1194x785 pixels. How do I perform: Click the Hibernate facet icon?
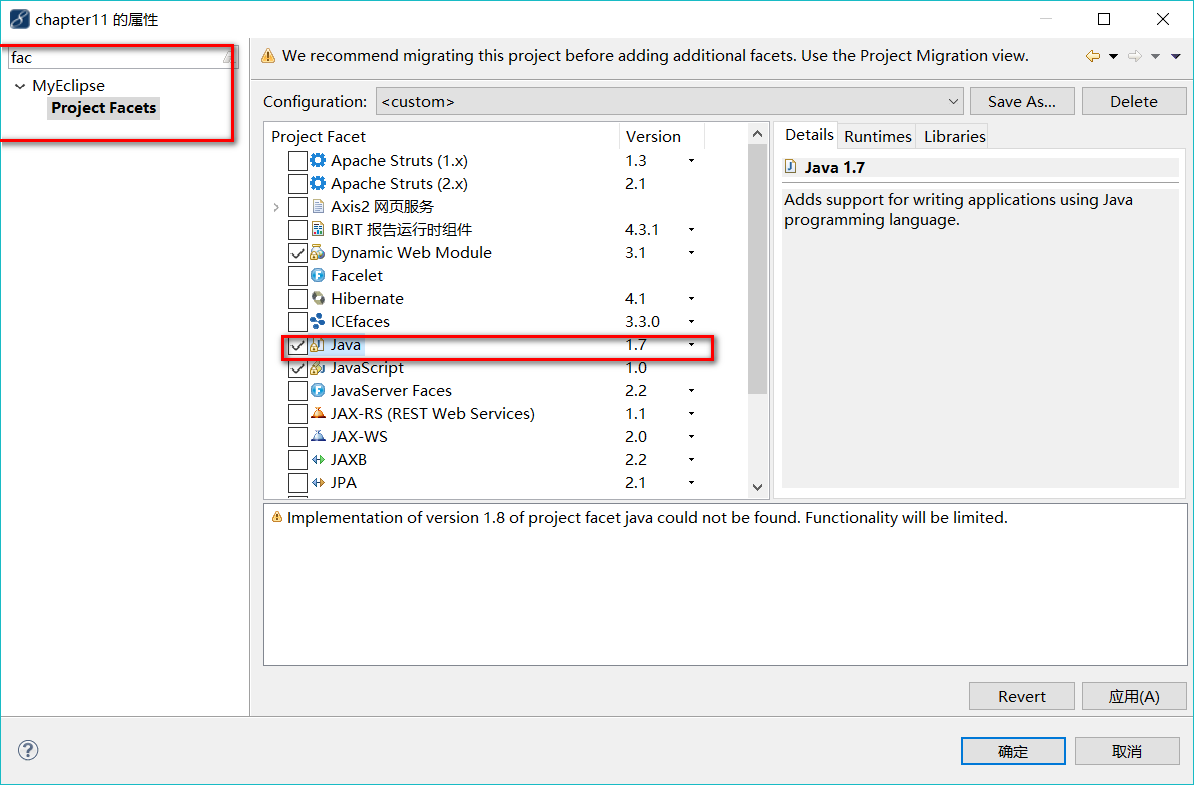pos(318,298)
